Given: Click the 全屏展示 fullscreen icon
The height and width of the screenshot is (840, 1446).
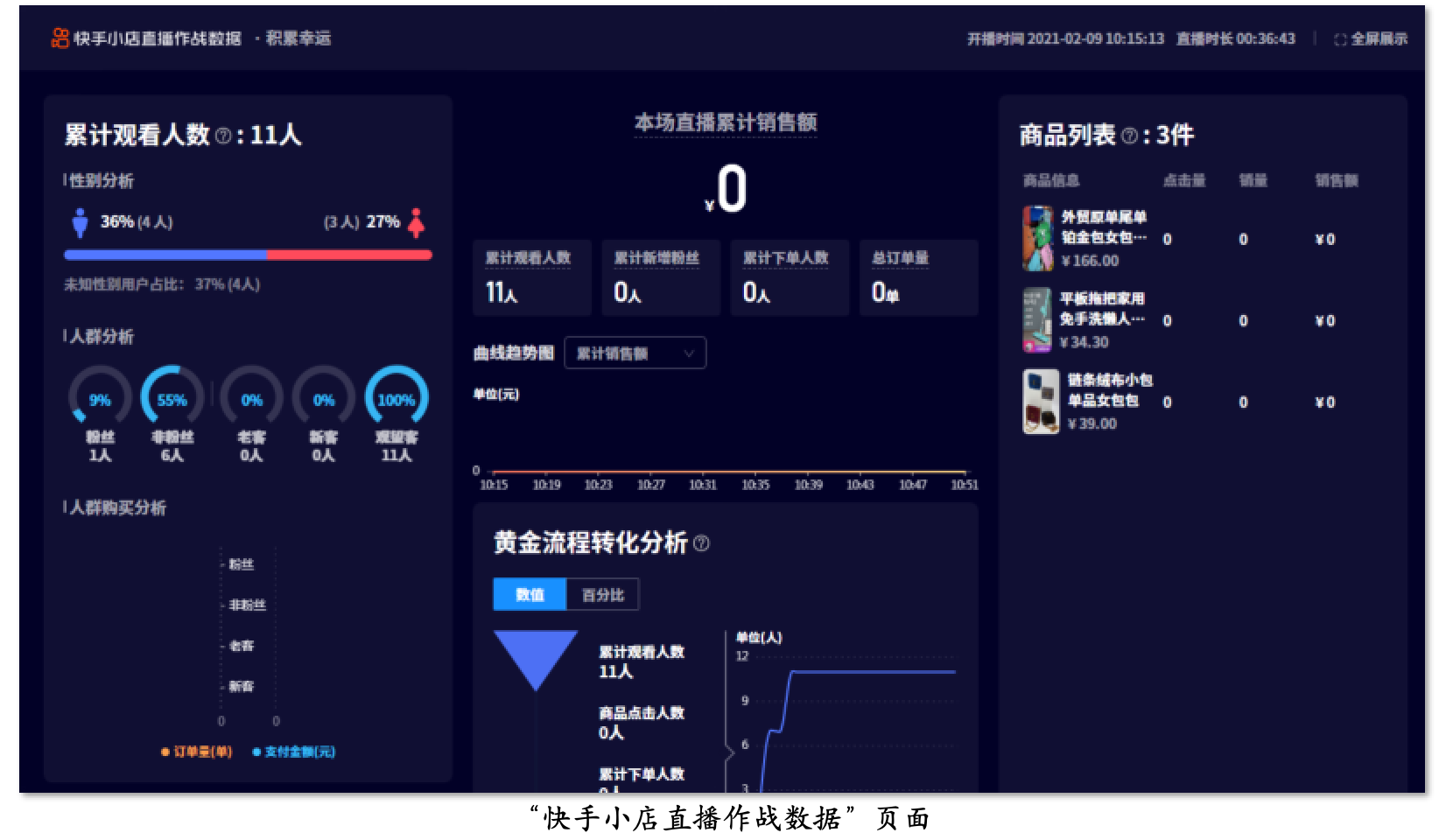Looking at the screenshot, I should [x=1339, y=39].
